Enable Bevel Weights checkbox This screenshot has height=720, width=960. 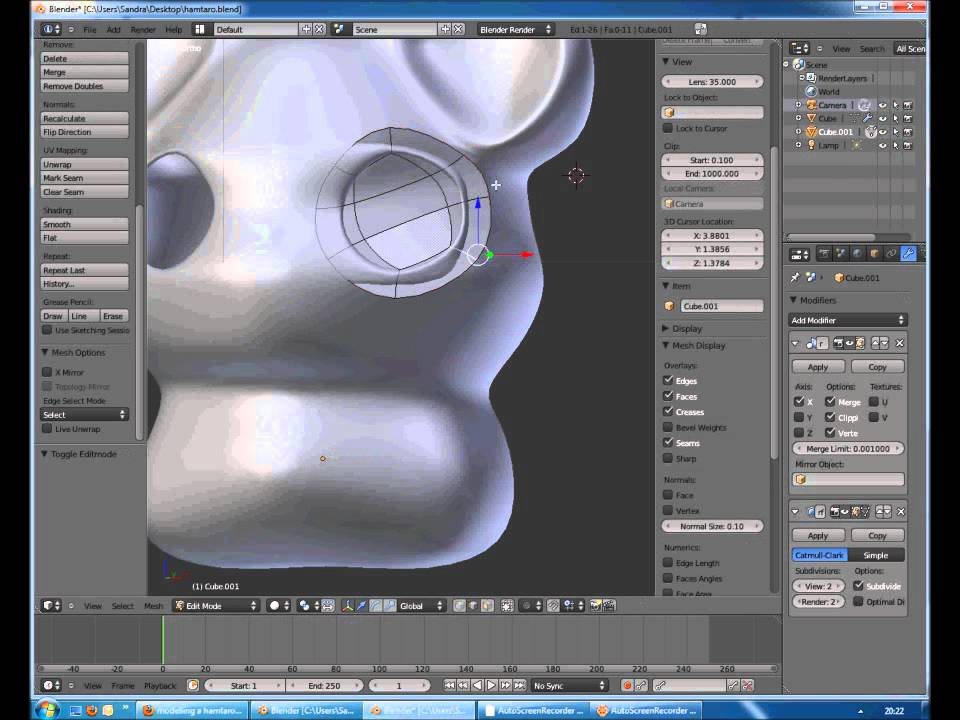[x=668, y=427]
